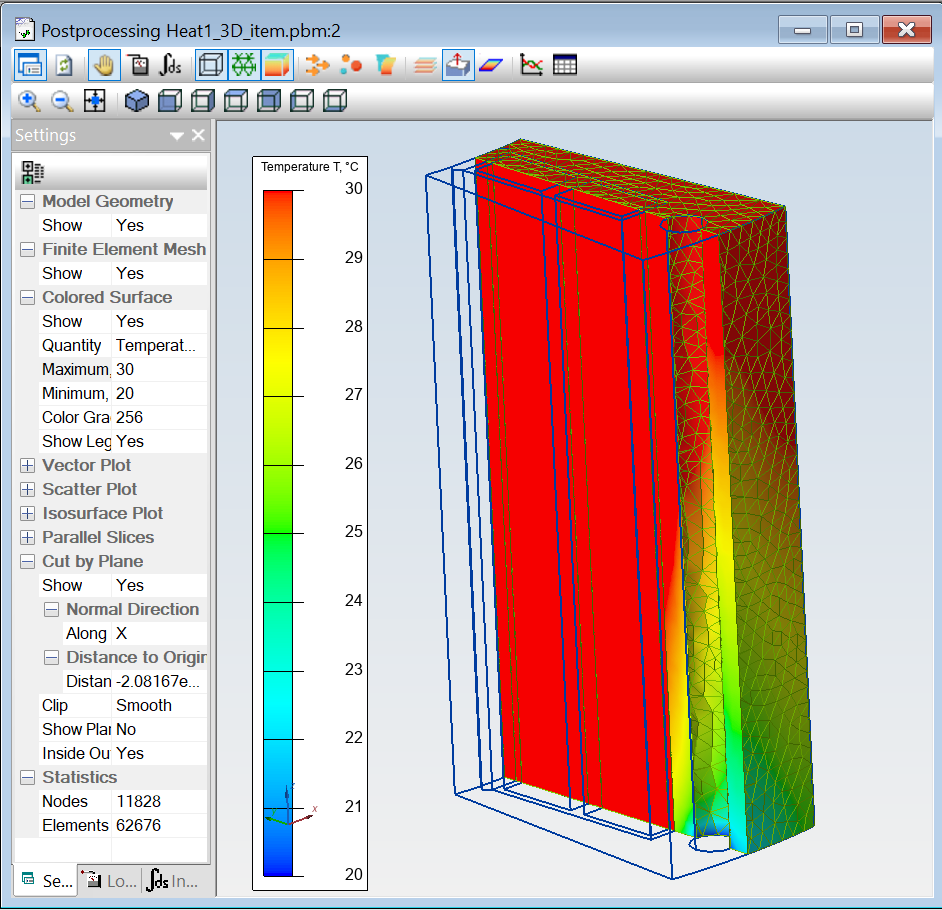Change the Clip Smooth value
Image resolution: width=942 pixels, height=910 pixels.
(x=159, y=706)
